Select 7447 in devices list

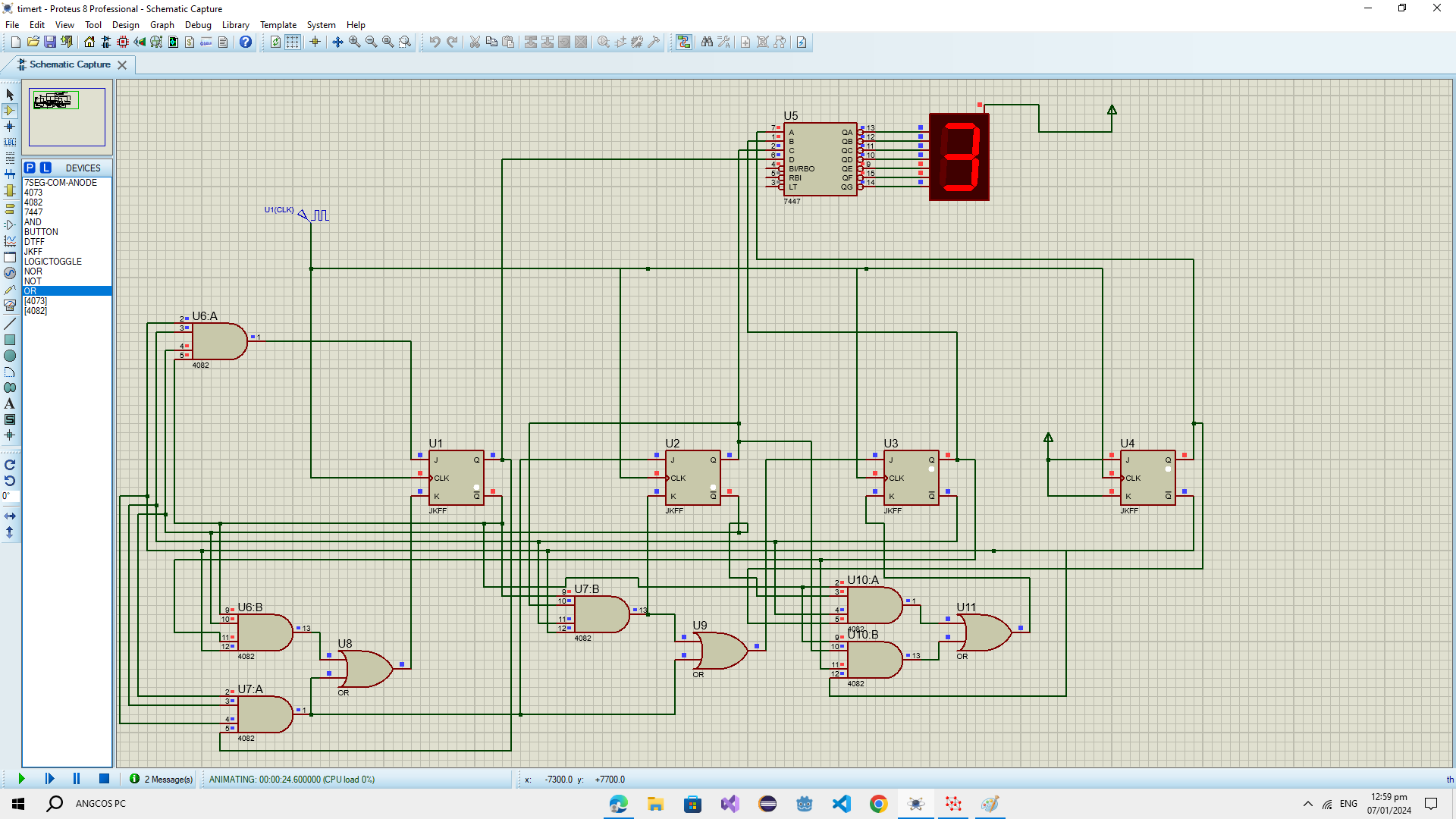67,212
